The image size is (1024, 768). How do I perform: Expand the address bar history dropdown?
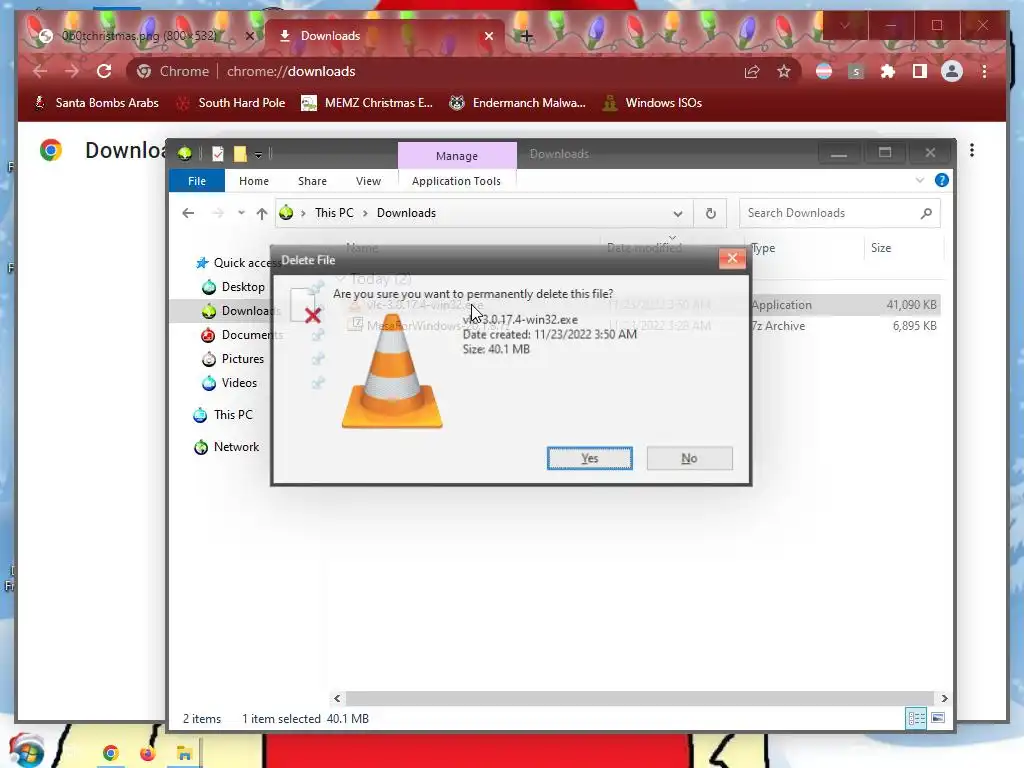click(x=677, y=214)
